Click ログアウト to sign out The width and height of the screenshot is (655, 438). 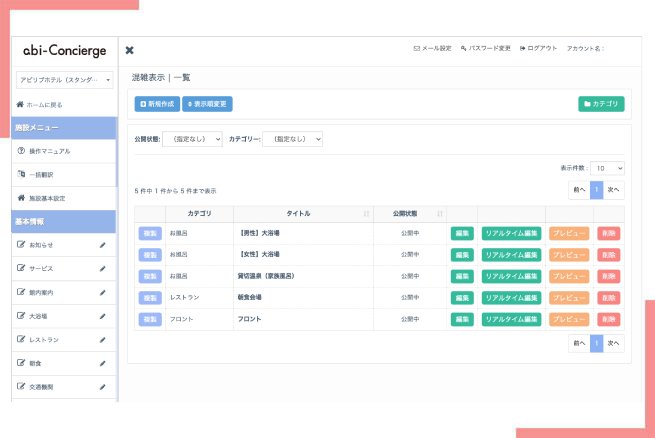click(538, 48)
